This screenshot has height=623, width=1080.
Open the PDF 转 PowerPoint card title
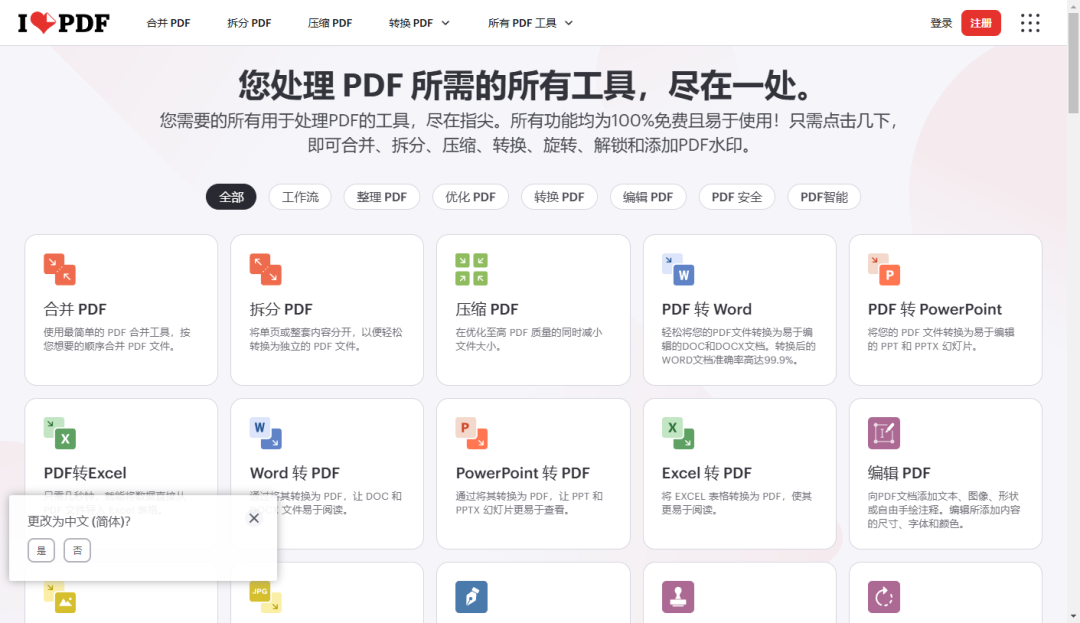point(935,309)
